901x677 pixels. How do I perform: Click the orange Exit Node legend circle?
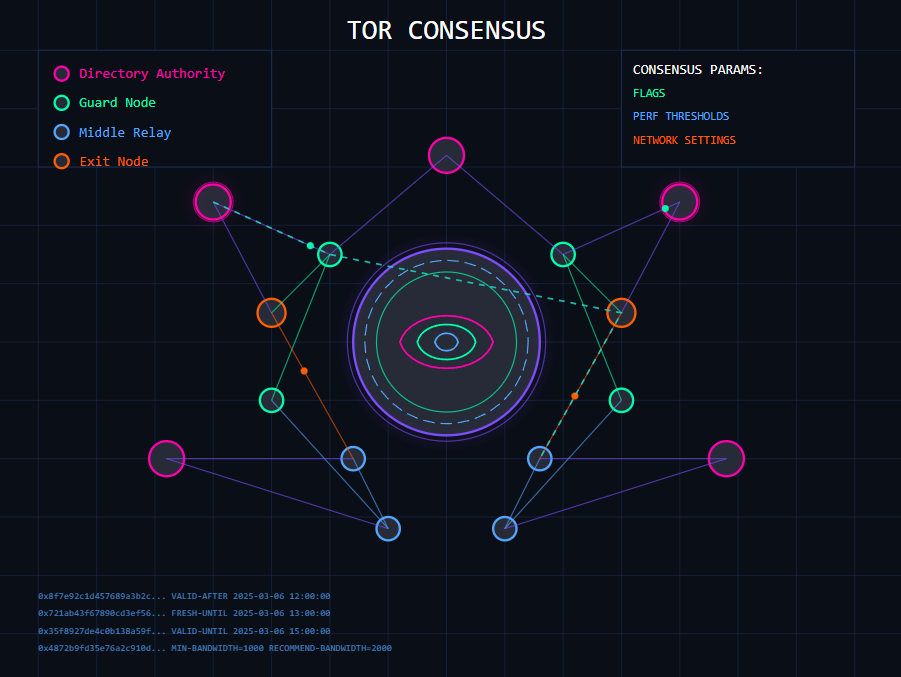point(61,161)
